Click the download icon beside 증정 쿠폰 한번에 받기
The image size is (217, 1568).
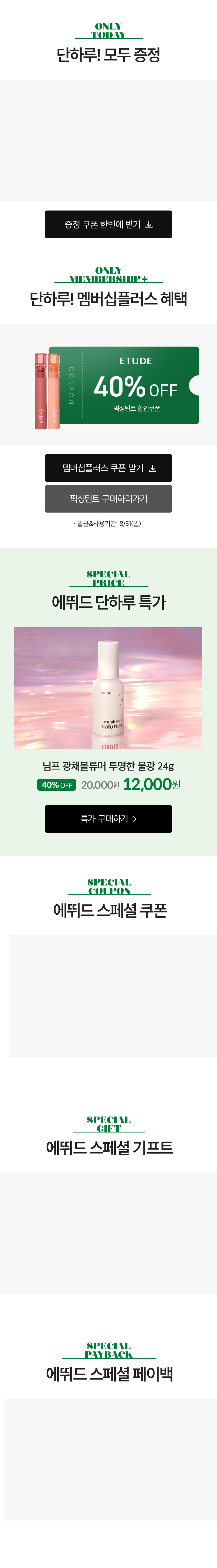tap(150, 225)
